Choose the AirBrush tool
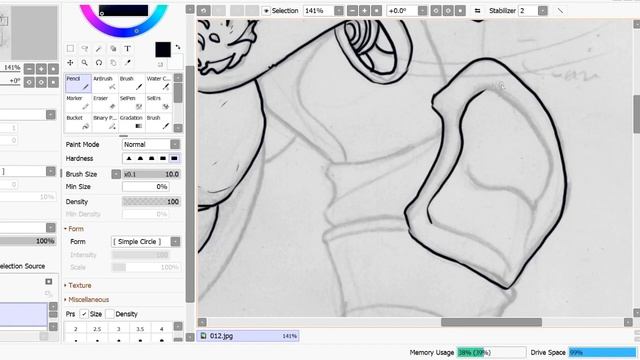Image resolution: width=640 pixels, height=360 pixels. tap(105, 83)
